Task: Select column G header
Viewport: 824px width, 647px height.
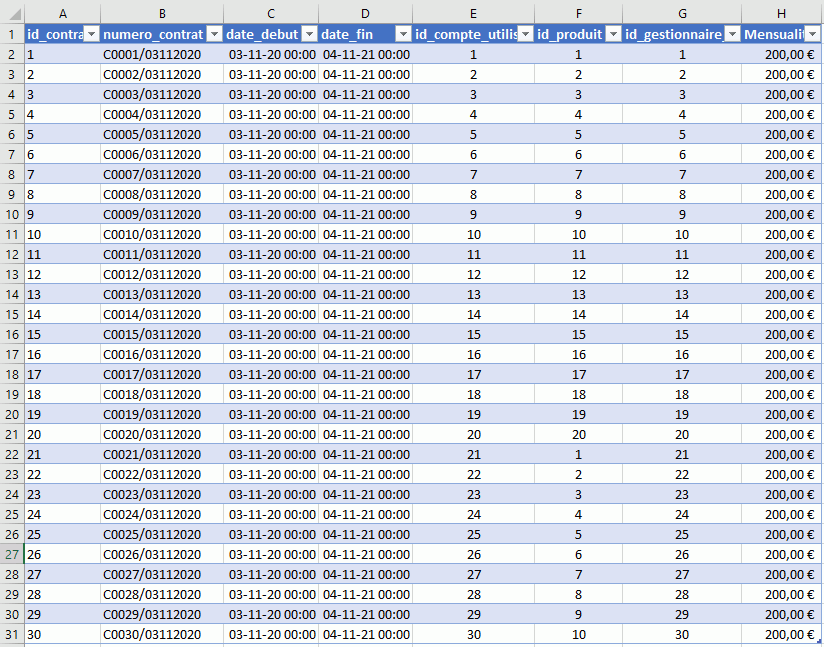Action: [x=682, y=14]
